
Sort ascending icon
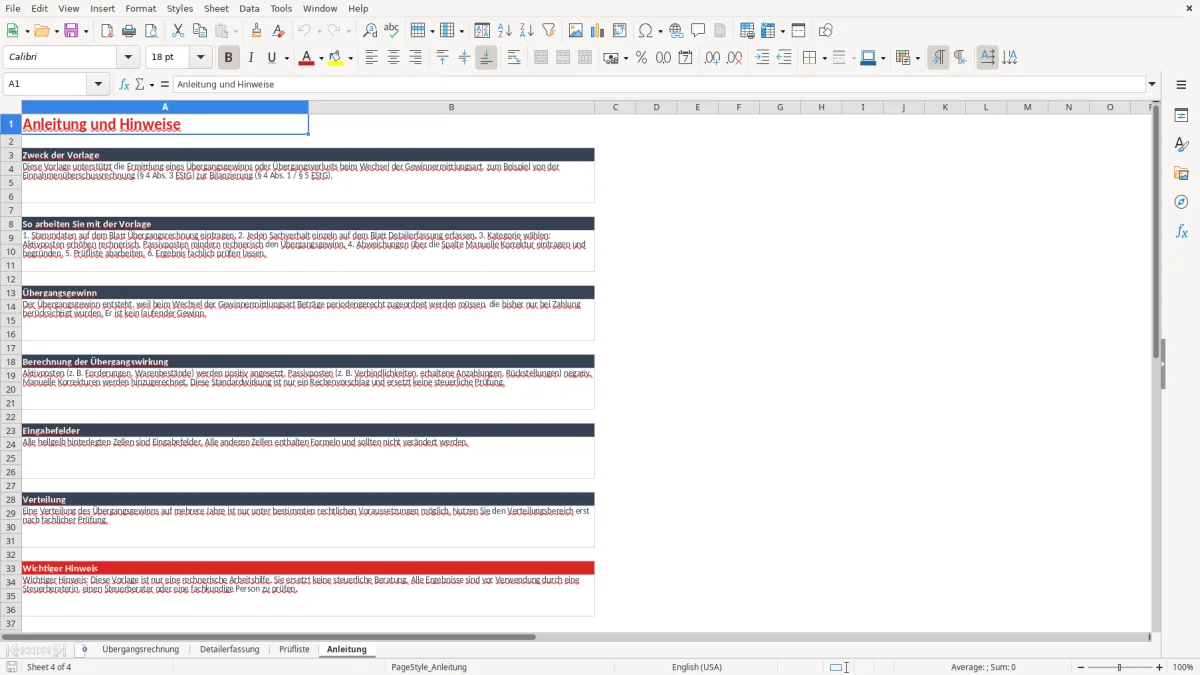click(505, 31)
